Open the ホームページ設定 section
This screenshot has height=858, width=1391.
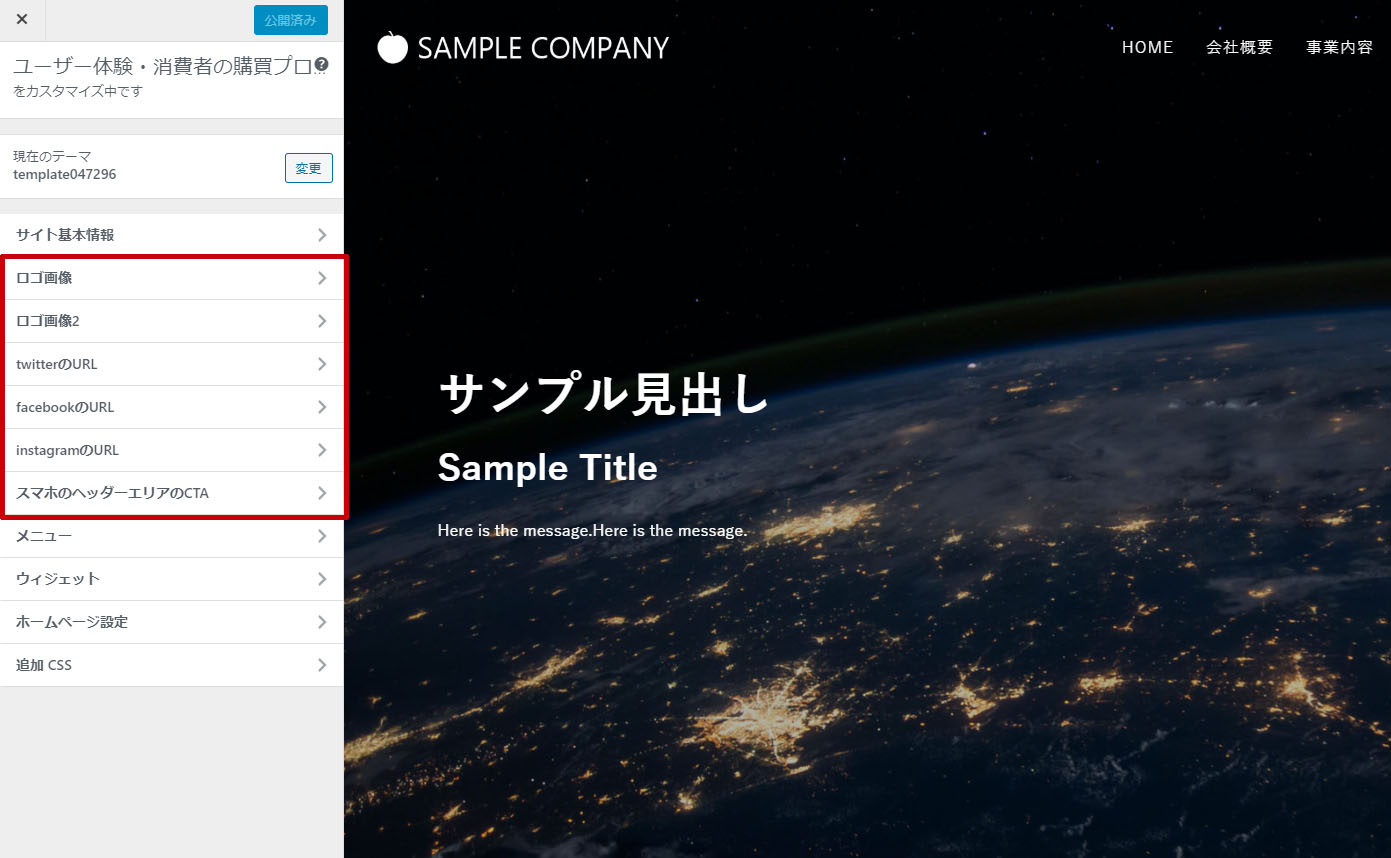(x=172, y=622)
